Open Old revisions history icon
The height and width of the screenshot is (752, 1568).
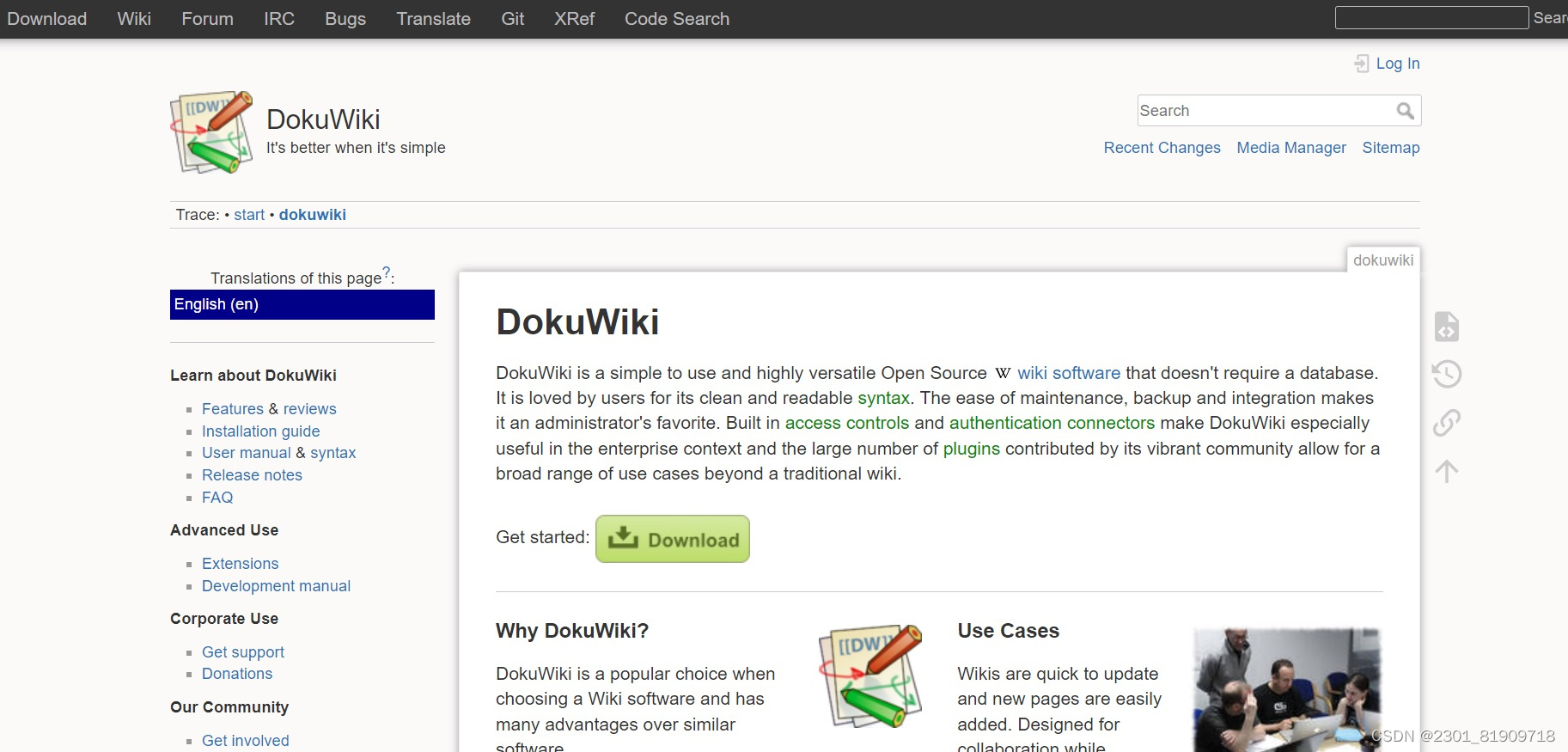(x=1447, y=374)
